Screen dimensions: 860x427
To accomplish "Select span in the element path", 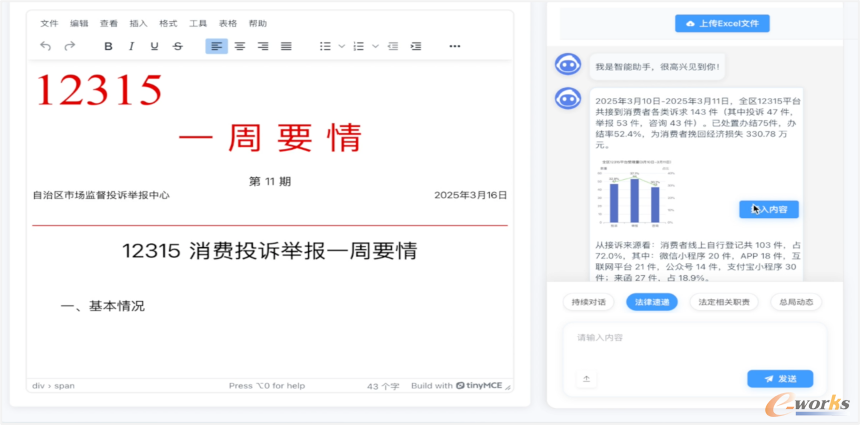I will [65, 386].
